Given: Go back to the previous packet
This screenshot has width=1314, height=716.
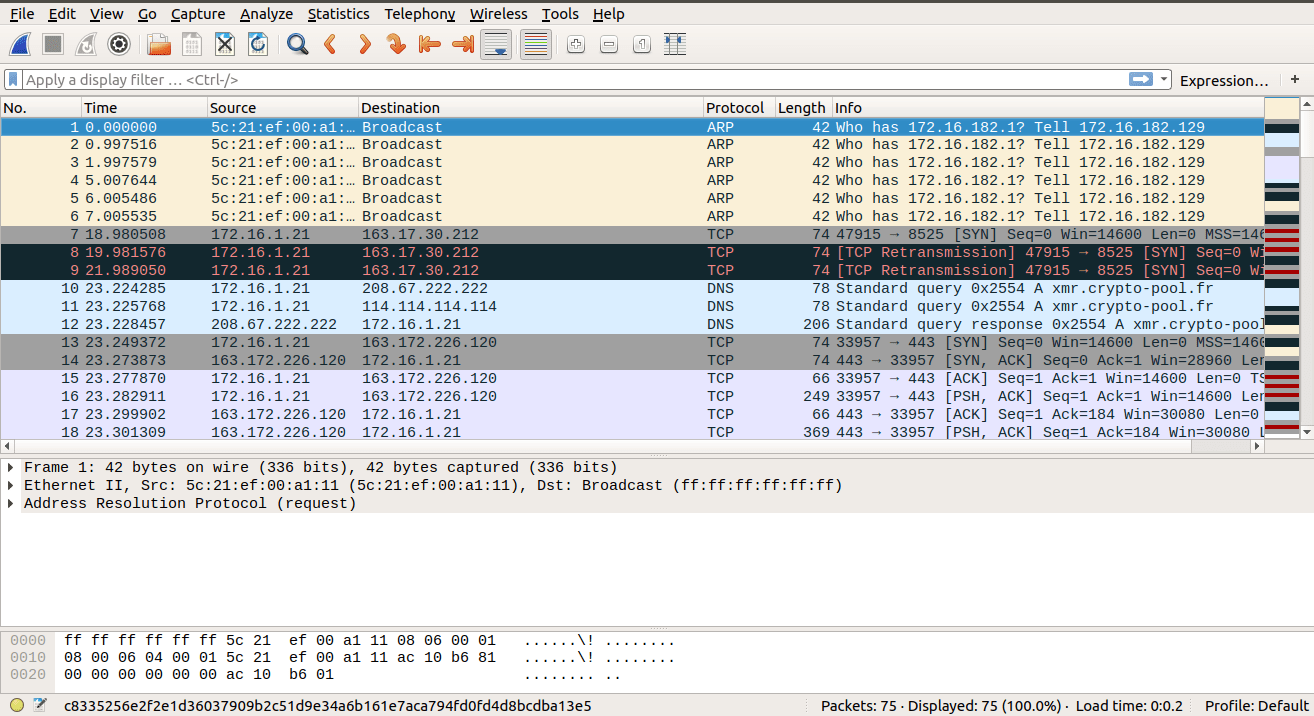Looking at the screenshot, I should 330,44.
